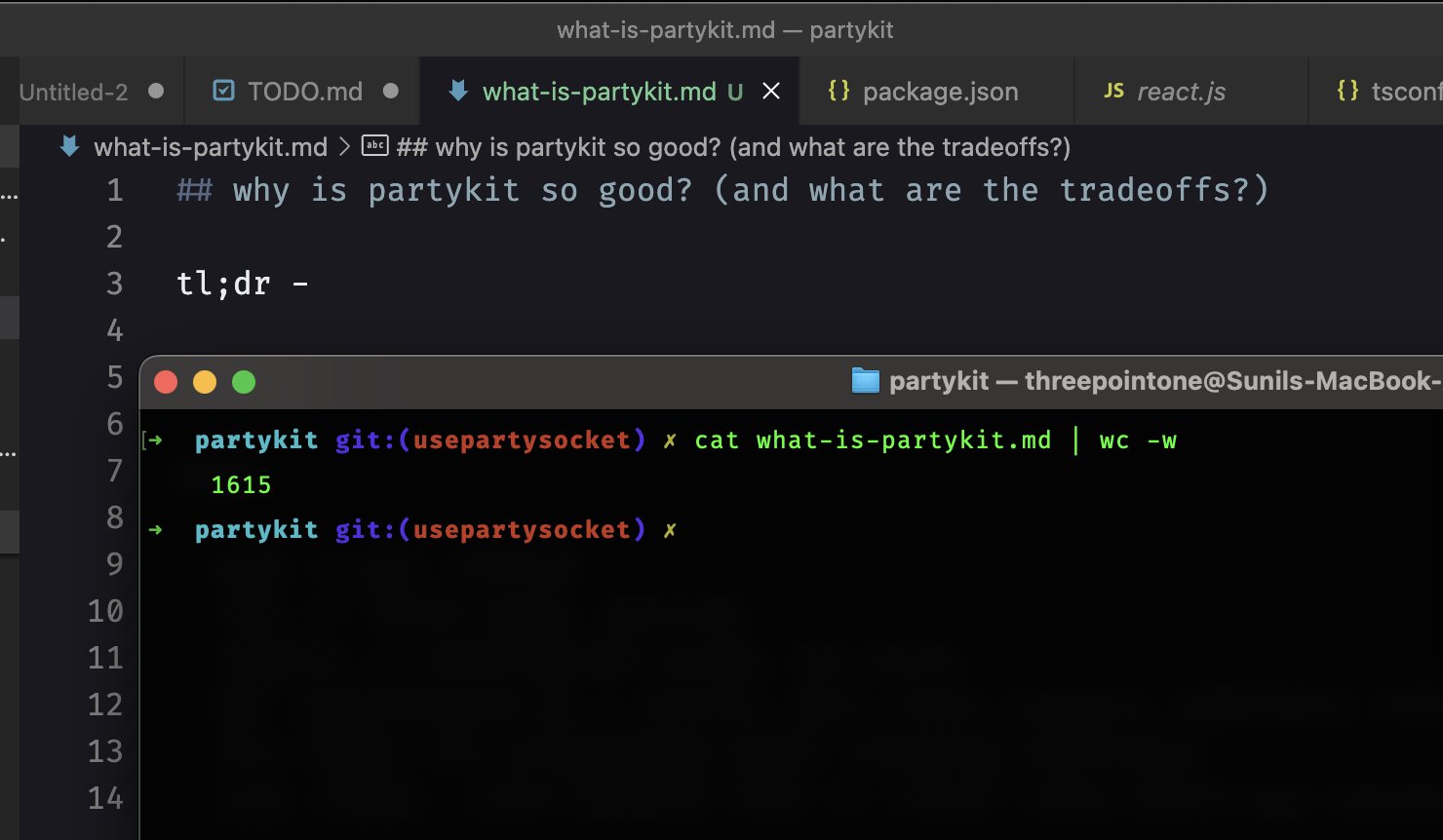The height and width of the screenshot is (840, 1443).
Task: Toggle fullscreen with the green terminal button
Action: tap(244, 381)
